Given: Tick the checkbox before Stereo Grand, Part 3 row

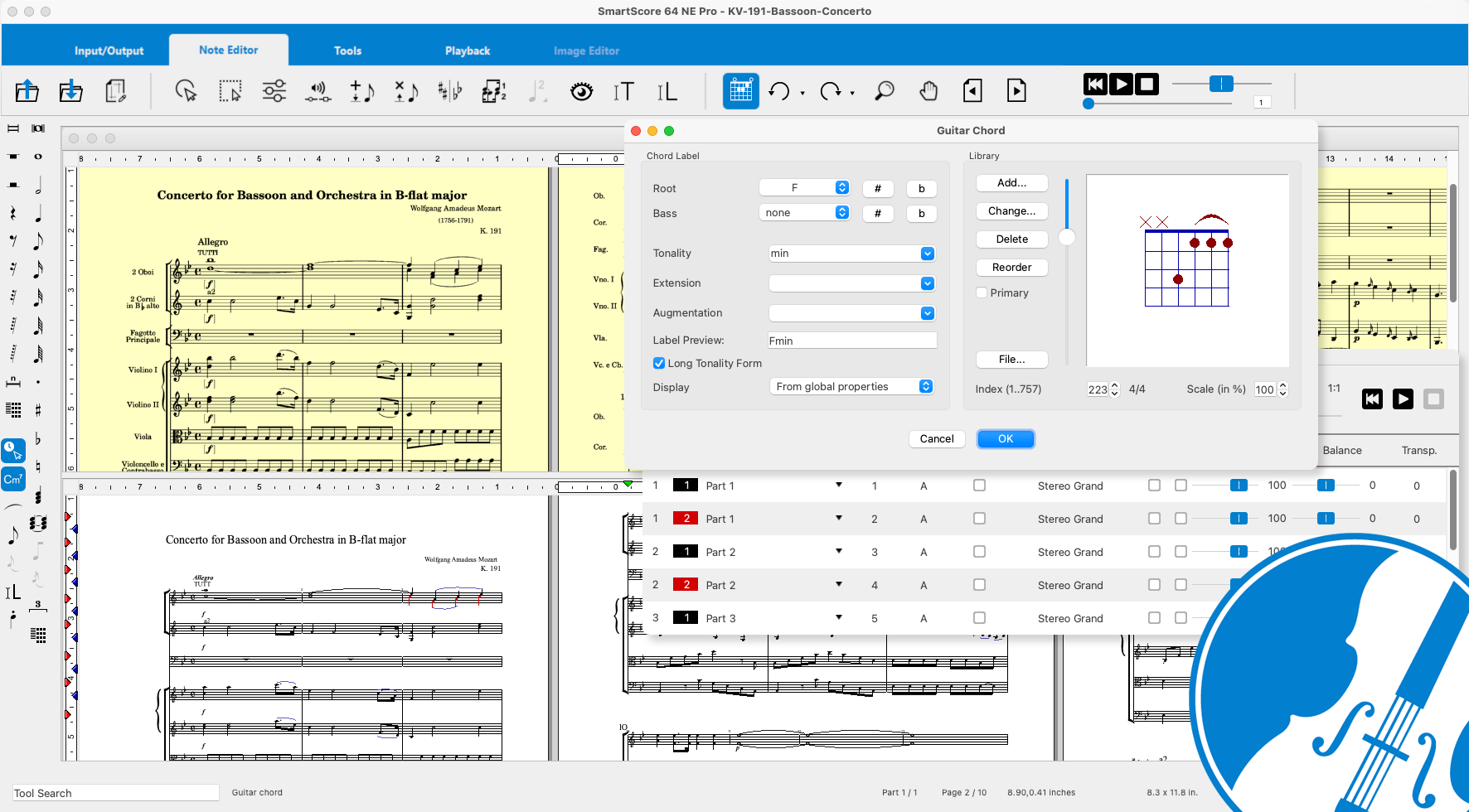Looking at the screenshot, I should 979,618.
